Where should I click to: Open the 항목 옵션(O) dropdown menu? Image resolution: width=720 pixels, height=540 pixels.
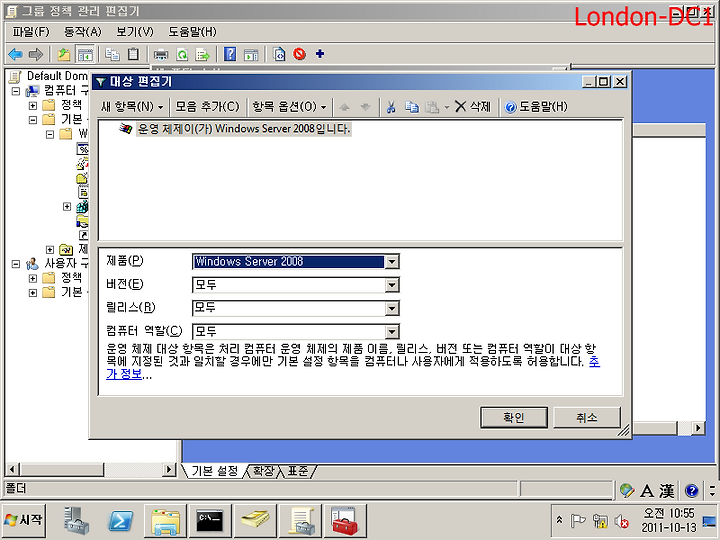point(289,107)
